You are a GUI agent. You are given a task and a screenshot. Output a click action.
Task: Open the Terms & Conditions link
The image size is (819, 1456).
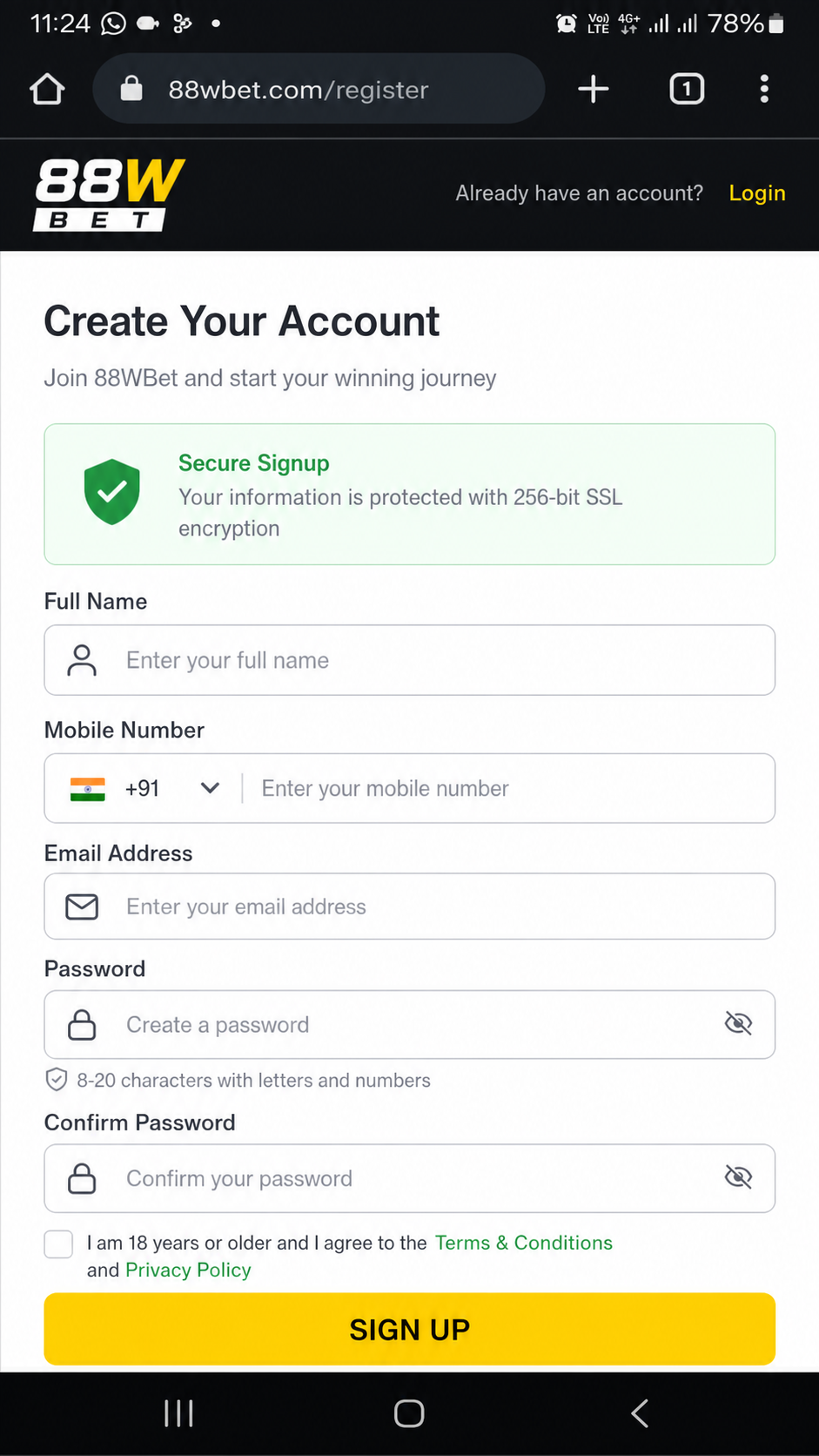tap(524, 1243)
